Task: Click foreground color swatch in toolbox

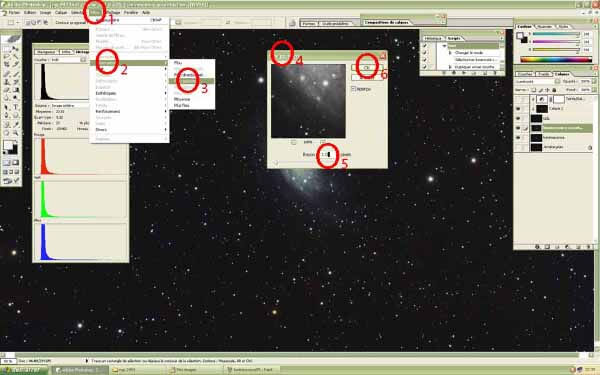Action: [x=8, y=145]
